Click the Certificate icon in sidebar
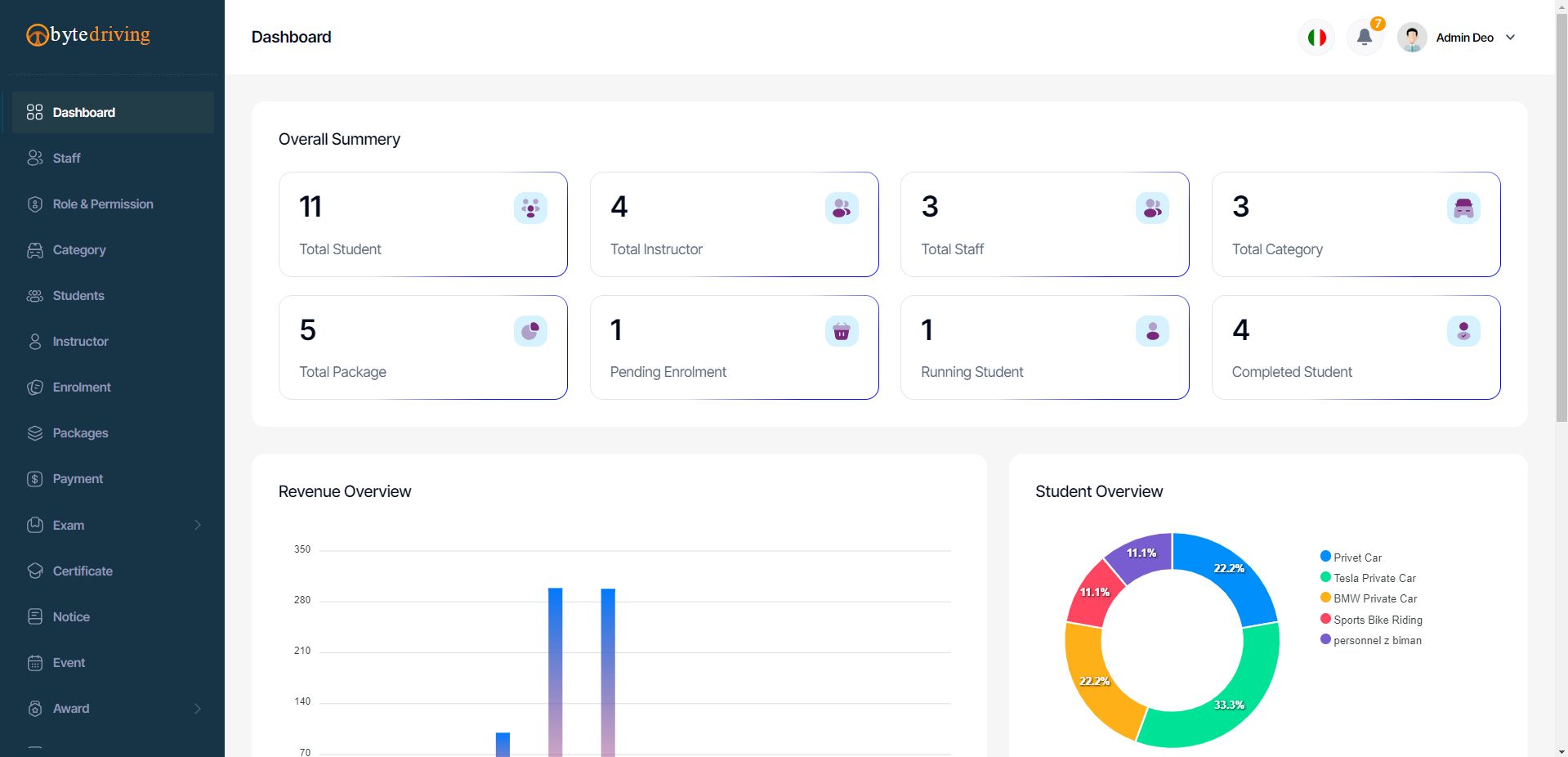This screenshot has width=1568, height=757. 34,571
